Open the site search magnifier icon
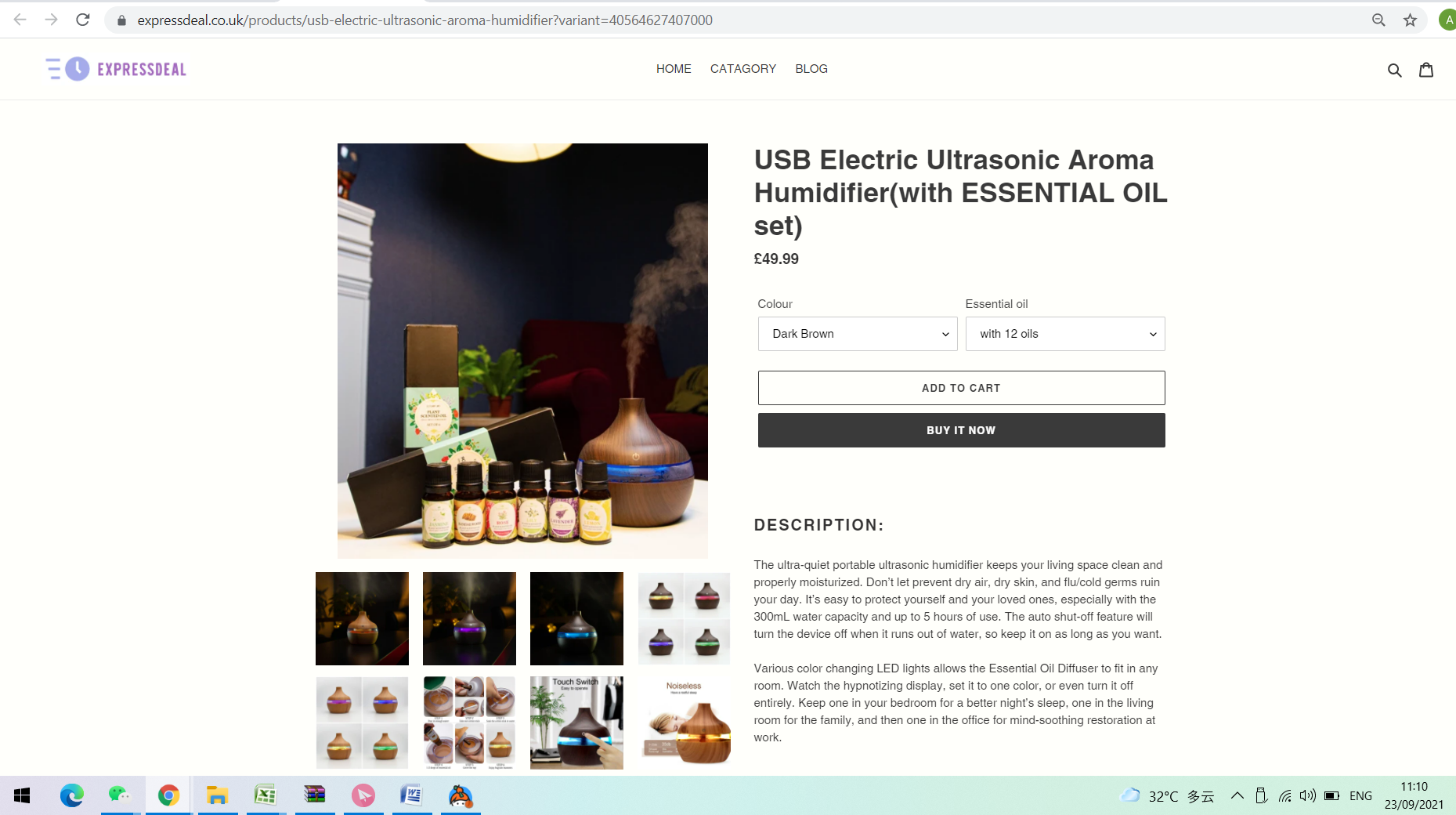The width and height of the screenshot is (1456, 815). coord(1394,70)
